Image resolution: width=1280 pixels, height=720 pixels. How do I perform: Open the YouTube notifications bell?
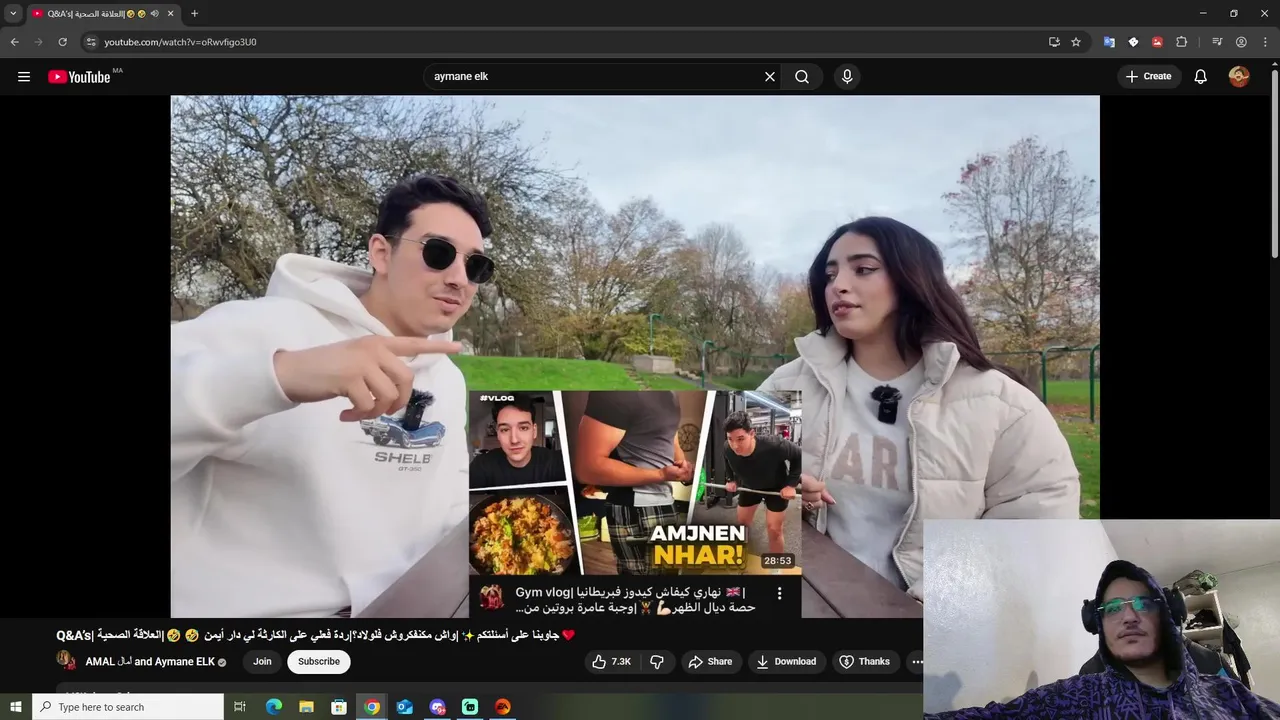(x=1201, y=76)
